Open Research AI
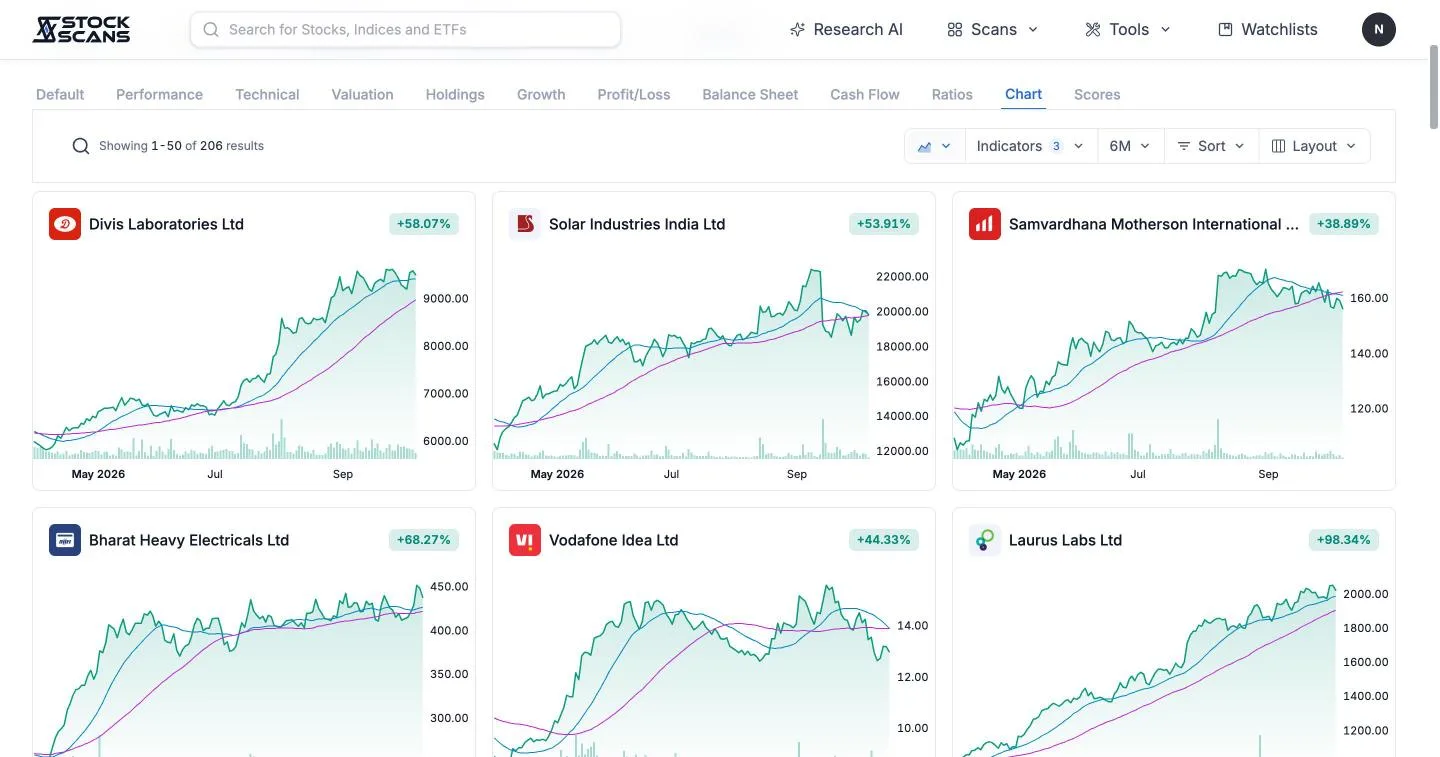This screenshot has height=757, width=1440. [846, 29]
